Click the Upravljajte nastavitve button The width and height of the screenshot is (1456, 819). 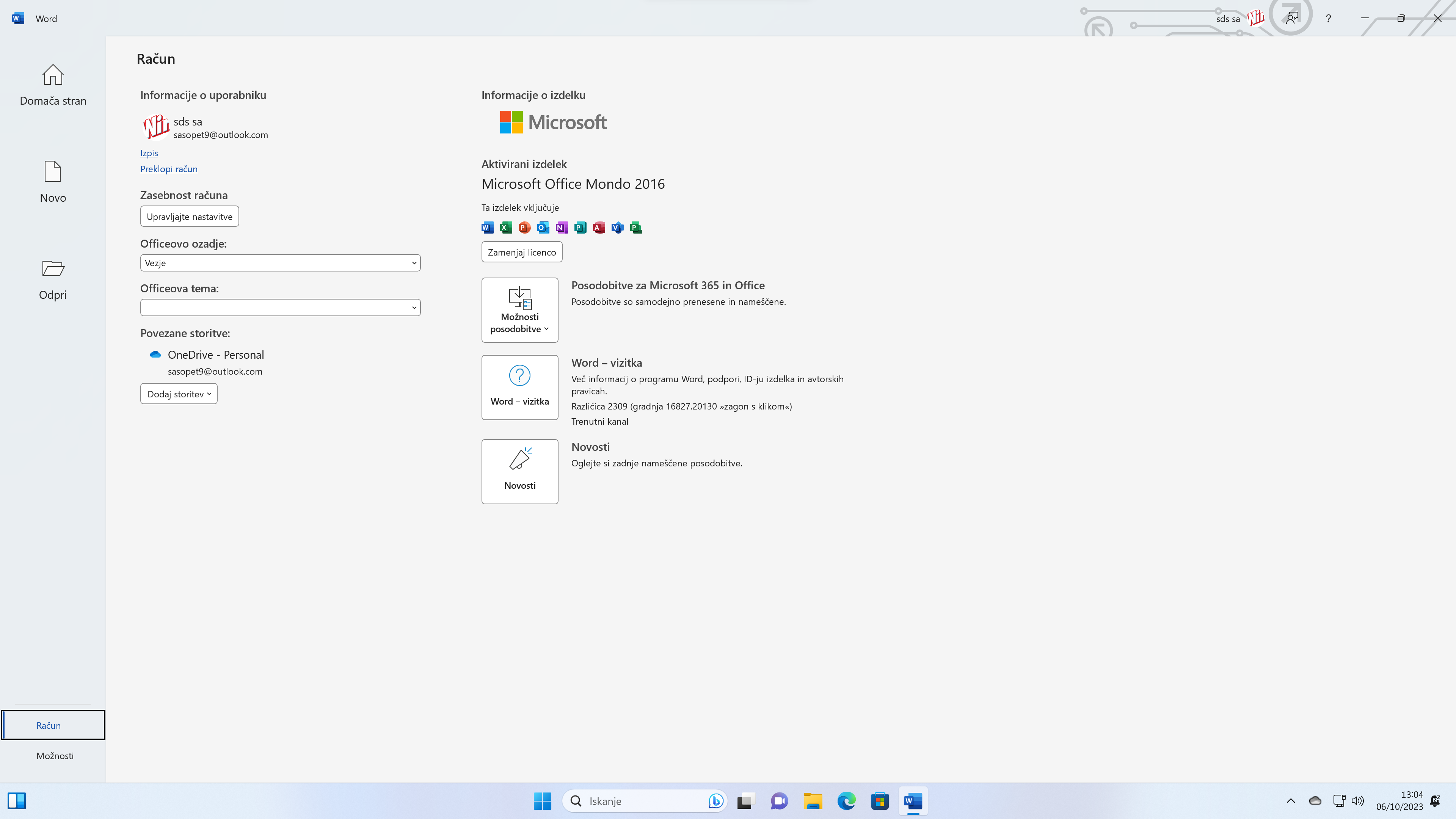(x=189, y=217)
